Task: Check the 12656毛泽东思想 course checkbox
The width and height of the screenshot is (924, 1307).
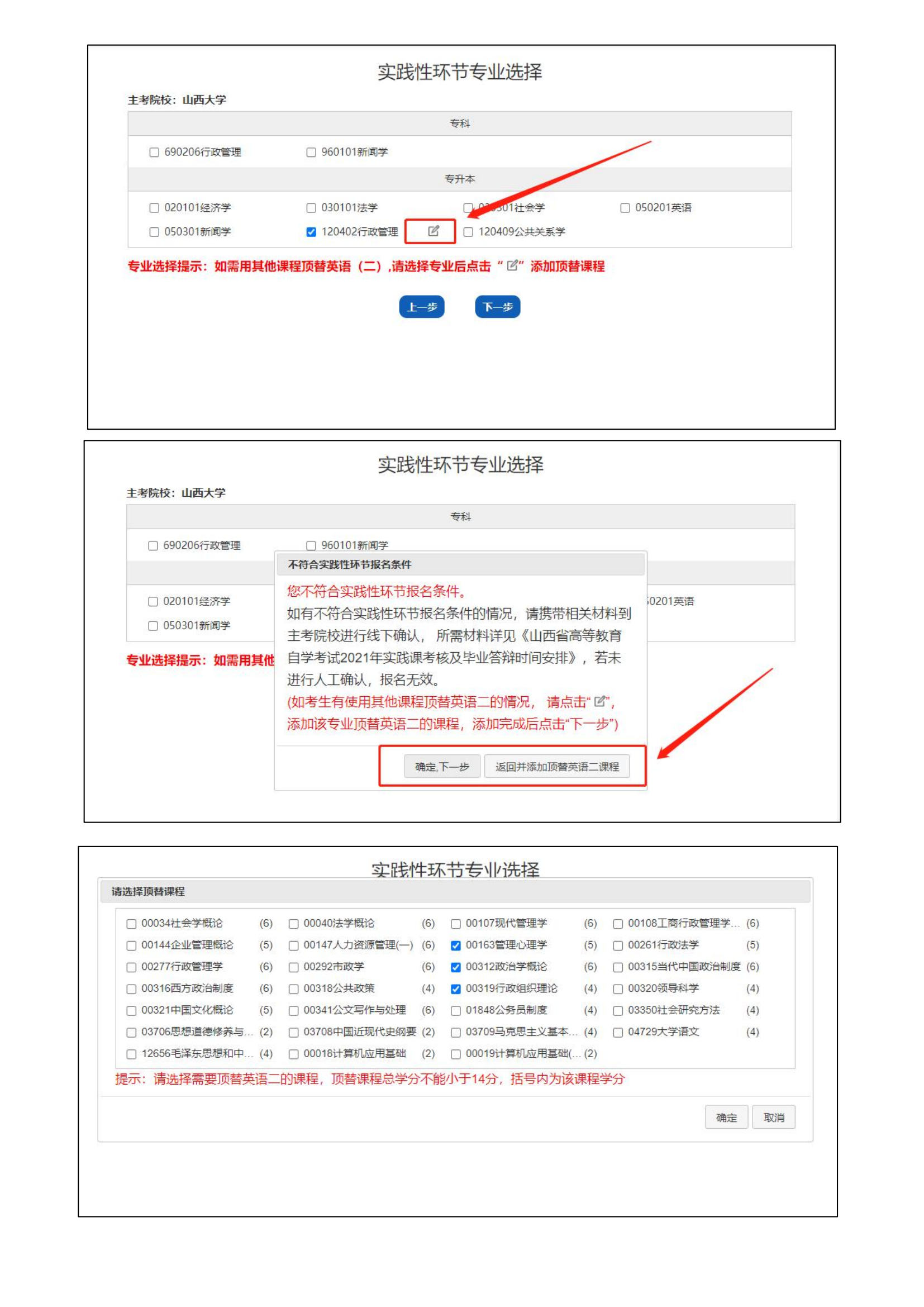Action: [x=131, y=1054]
